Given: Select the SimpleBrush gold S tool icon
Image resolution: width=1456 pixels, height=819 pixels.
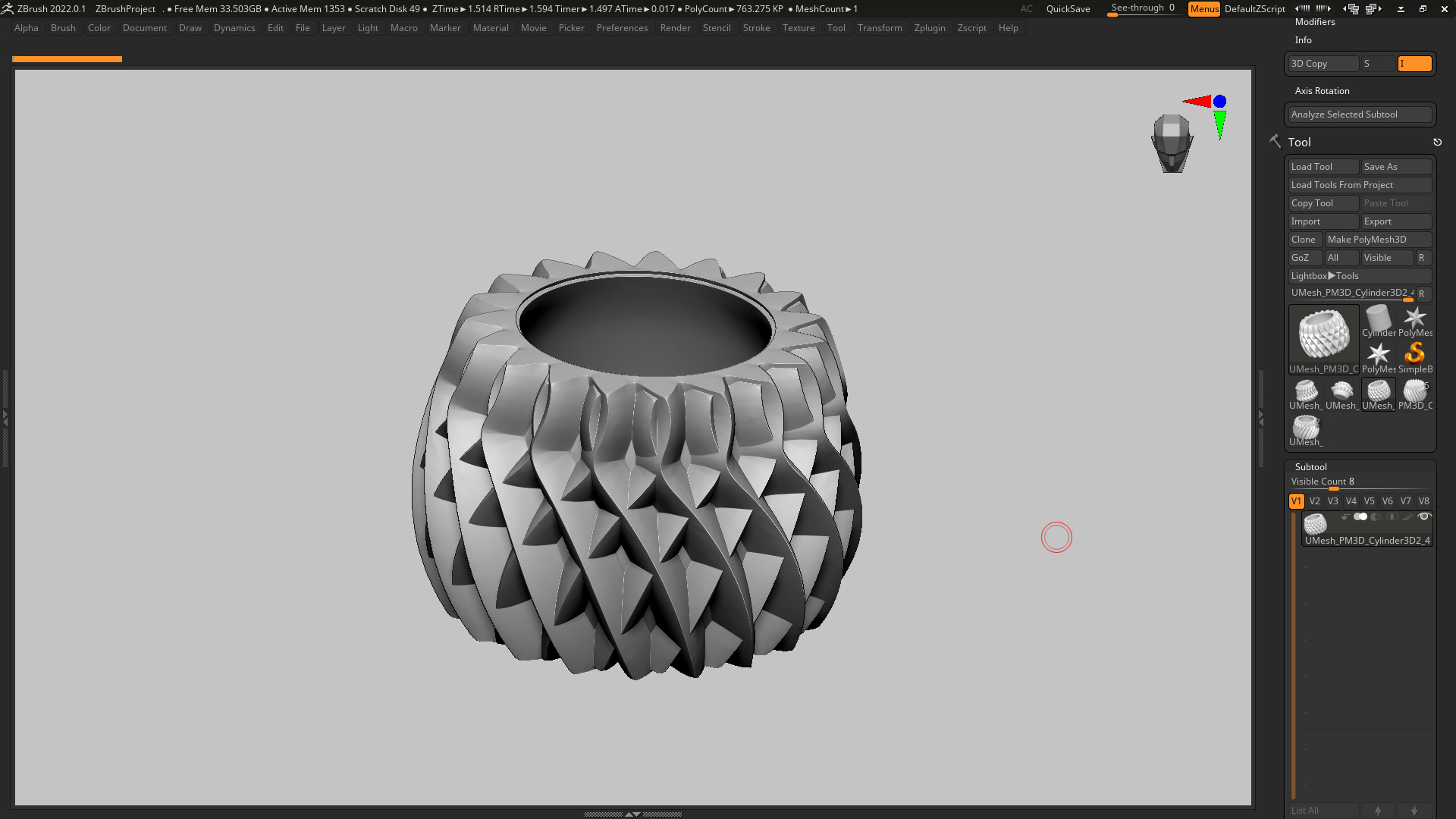Looking at the screenshot, I should [1415, 358].
